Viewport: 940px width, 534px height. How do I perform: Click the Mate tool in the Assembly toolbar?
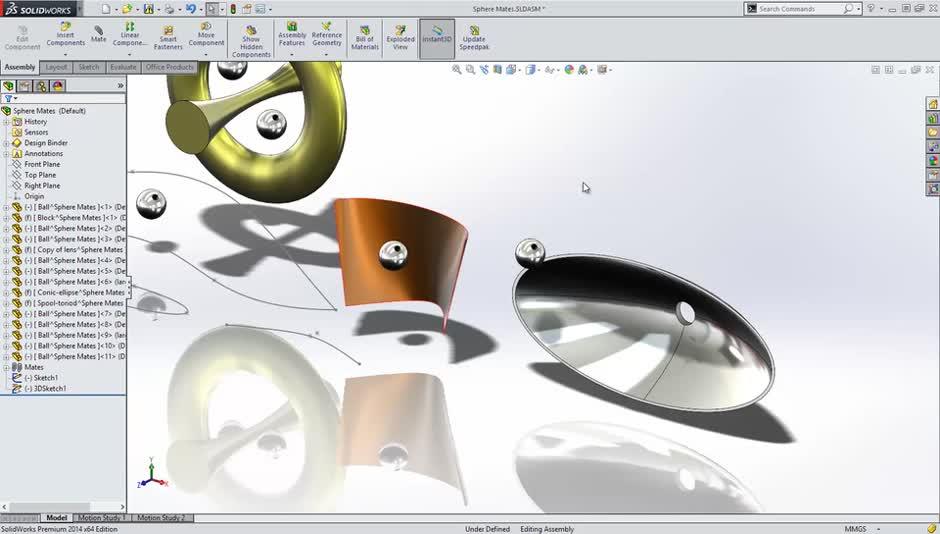(x=98, y=34)
